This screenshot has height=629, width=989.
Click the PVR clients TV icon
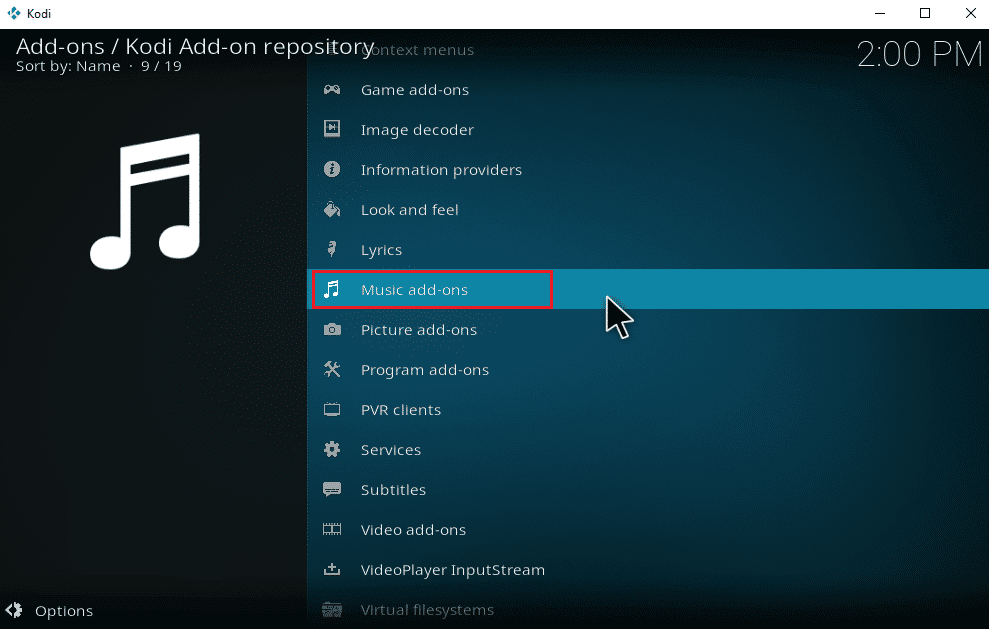332,409
